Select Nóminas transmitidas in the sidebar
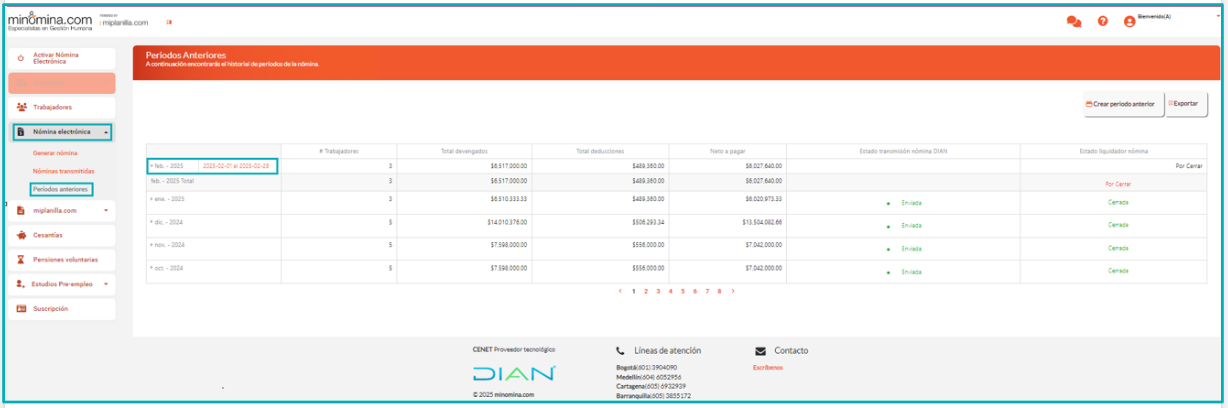The height and width of the screenshot is (408, 1228). (x=63, y=171)
